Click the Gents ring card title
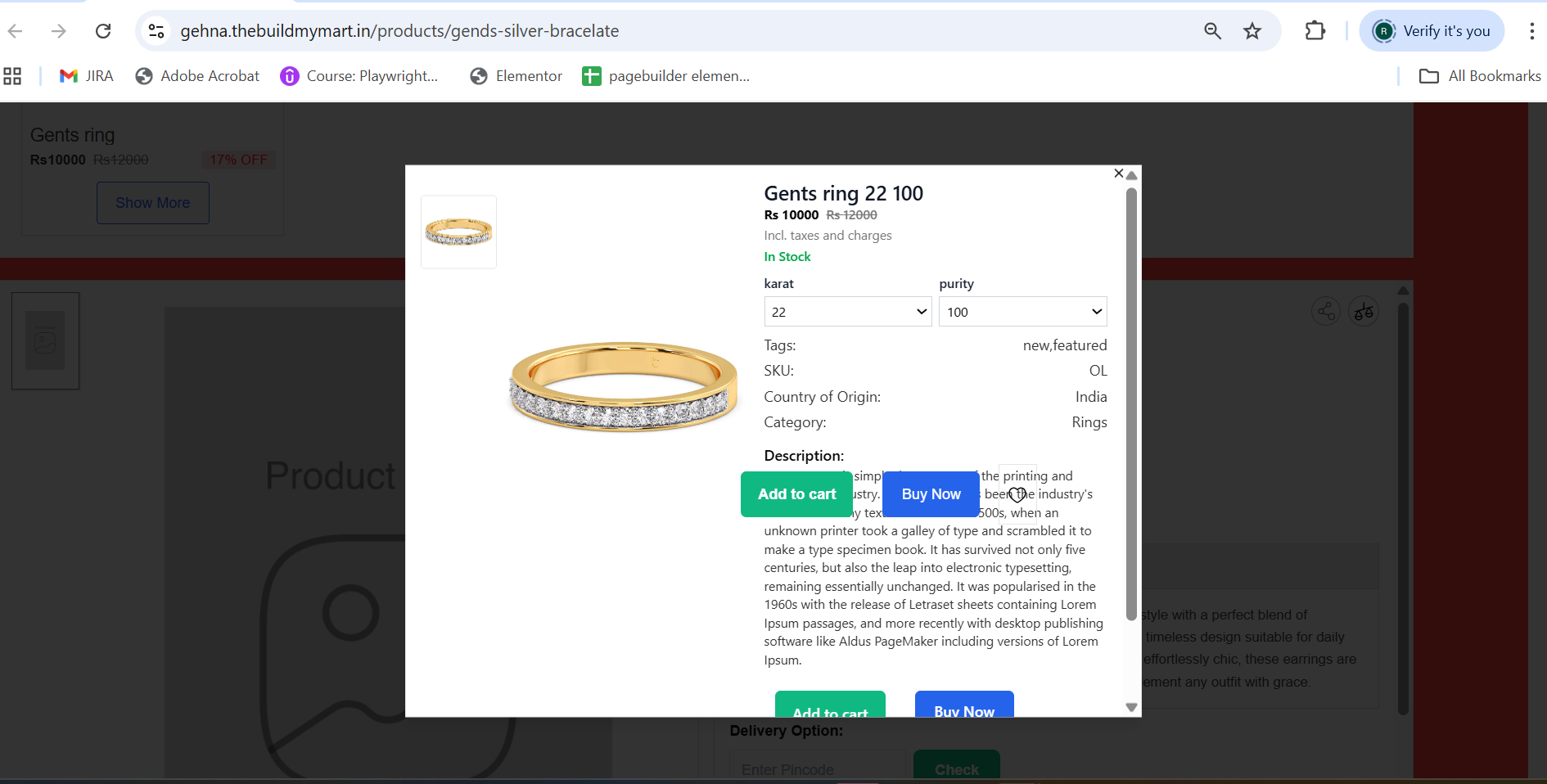The image size is (1547, 784). point(73,135)
